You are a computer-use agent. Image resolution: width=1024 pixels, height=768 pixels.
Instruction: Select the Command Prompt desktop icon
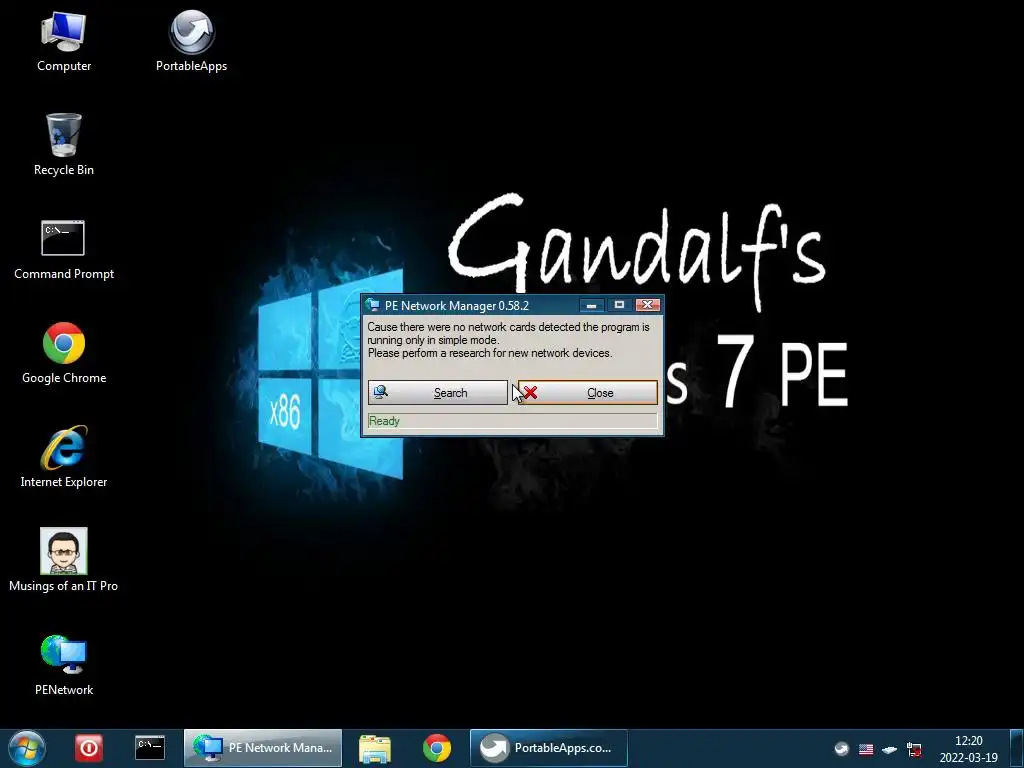click(63, 250)
